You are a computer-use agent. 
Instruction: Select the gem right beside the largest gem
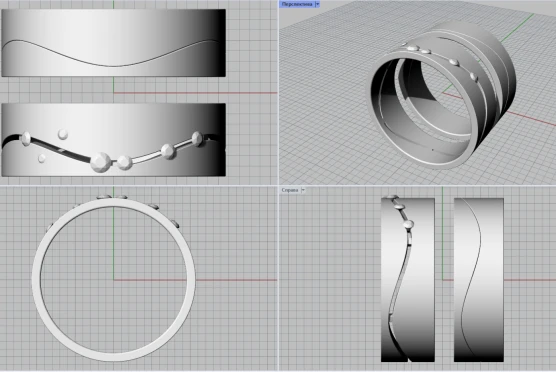(x=124, y=162)
